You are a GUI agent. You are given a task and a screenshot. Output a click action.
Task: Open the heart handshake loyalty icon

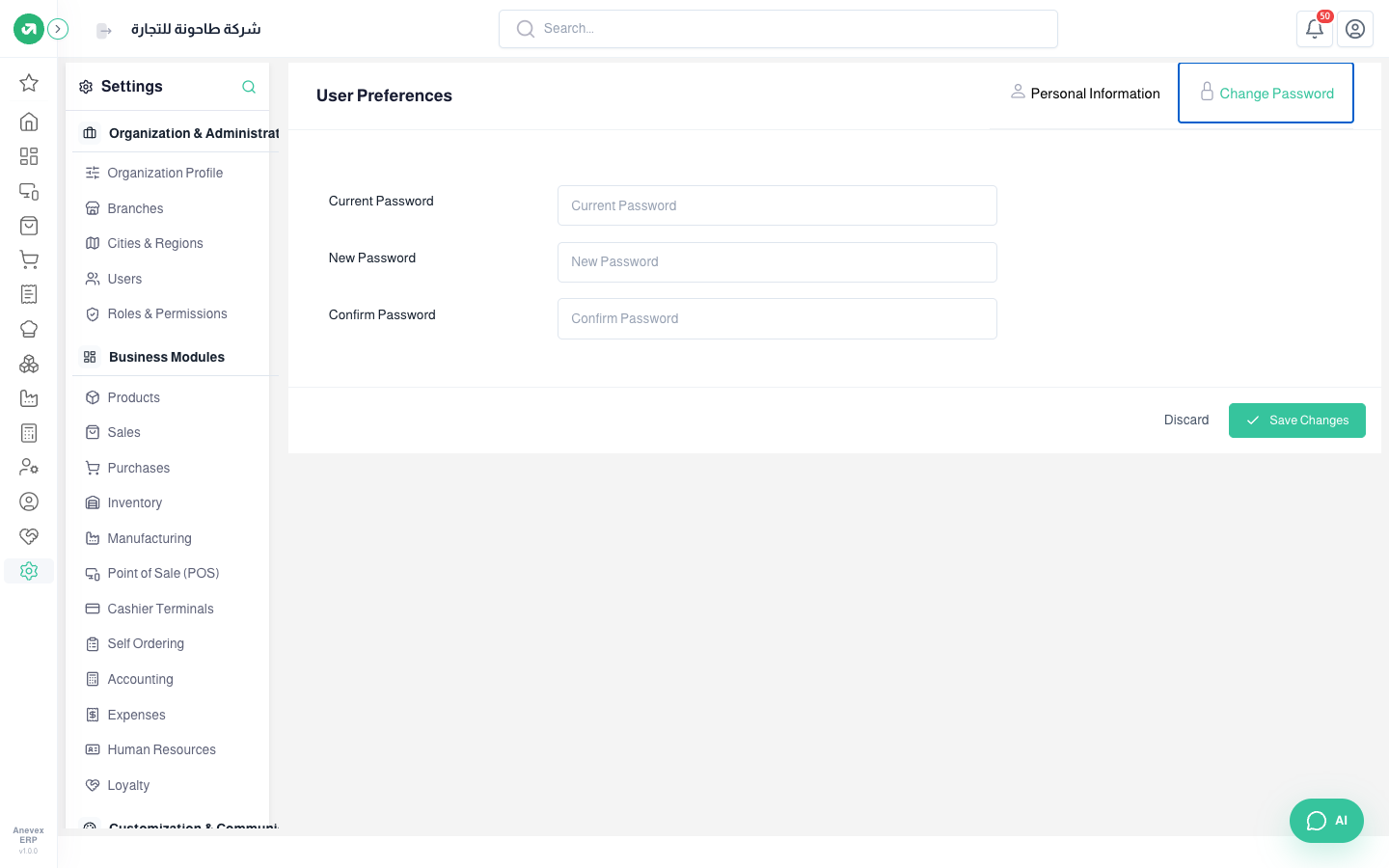pos(29,536)
